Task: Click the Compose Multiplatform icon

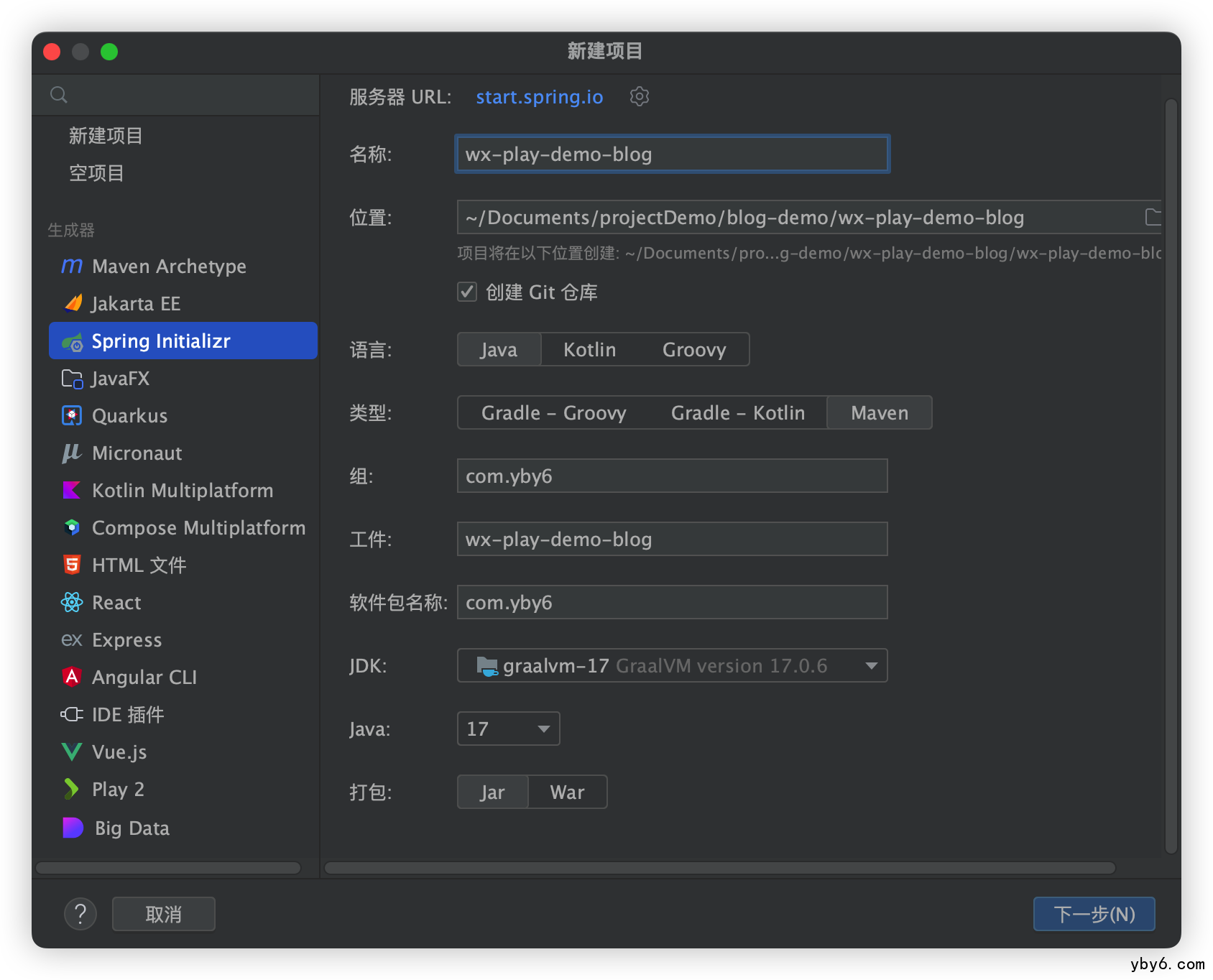Action: (x=72, y=528)
